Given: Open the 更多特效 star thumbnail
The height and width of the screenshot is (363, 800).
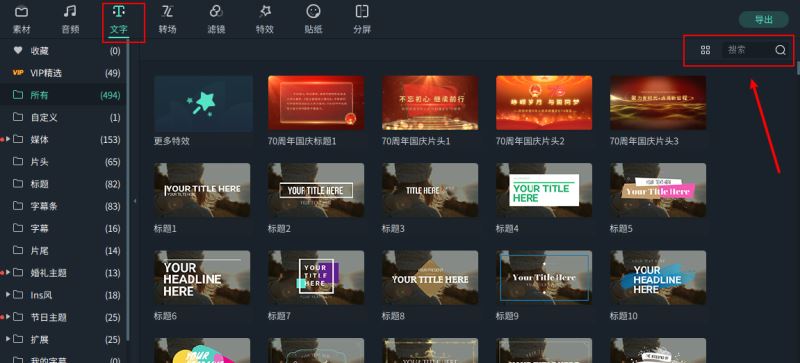Looking at the screenshot, I should 203,103.
